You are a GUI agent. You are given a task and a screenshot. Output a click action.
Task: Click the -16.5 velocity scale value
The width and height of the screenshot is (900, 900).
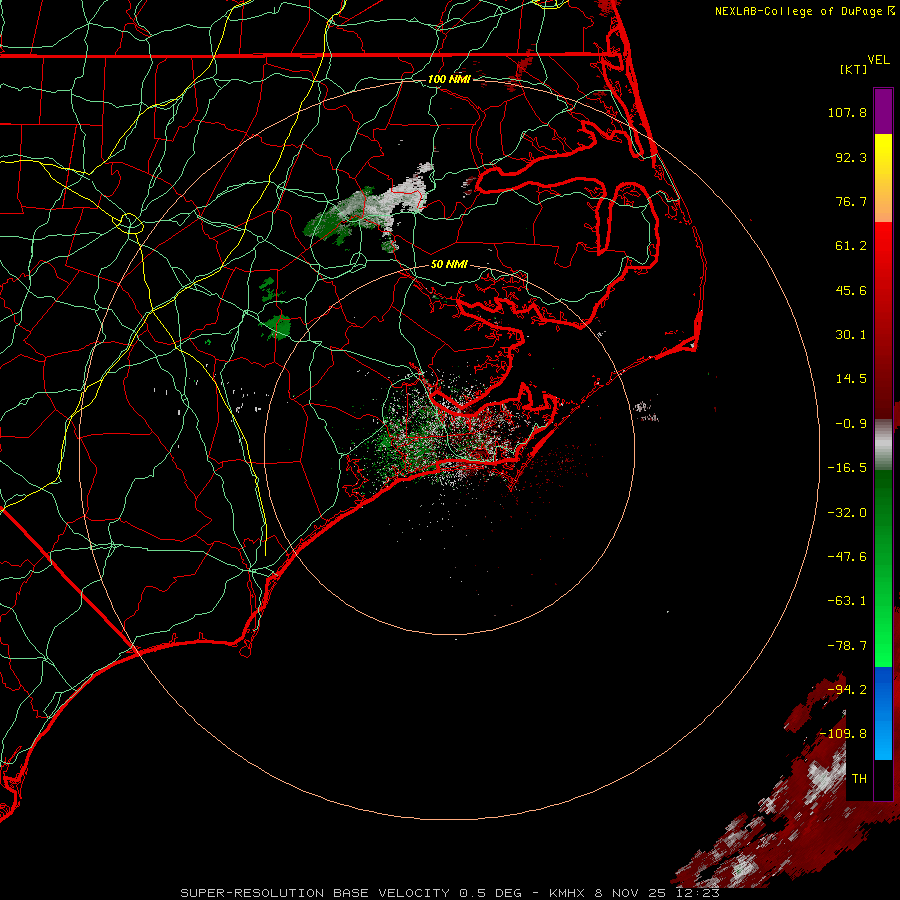847,468
